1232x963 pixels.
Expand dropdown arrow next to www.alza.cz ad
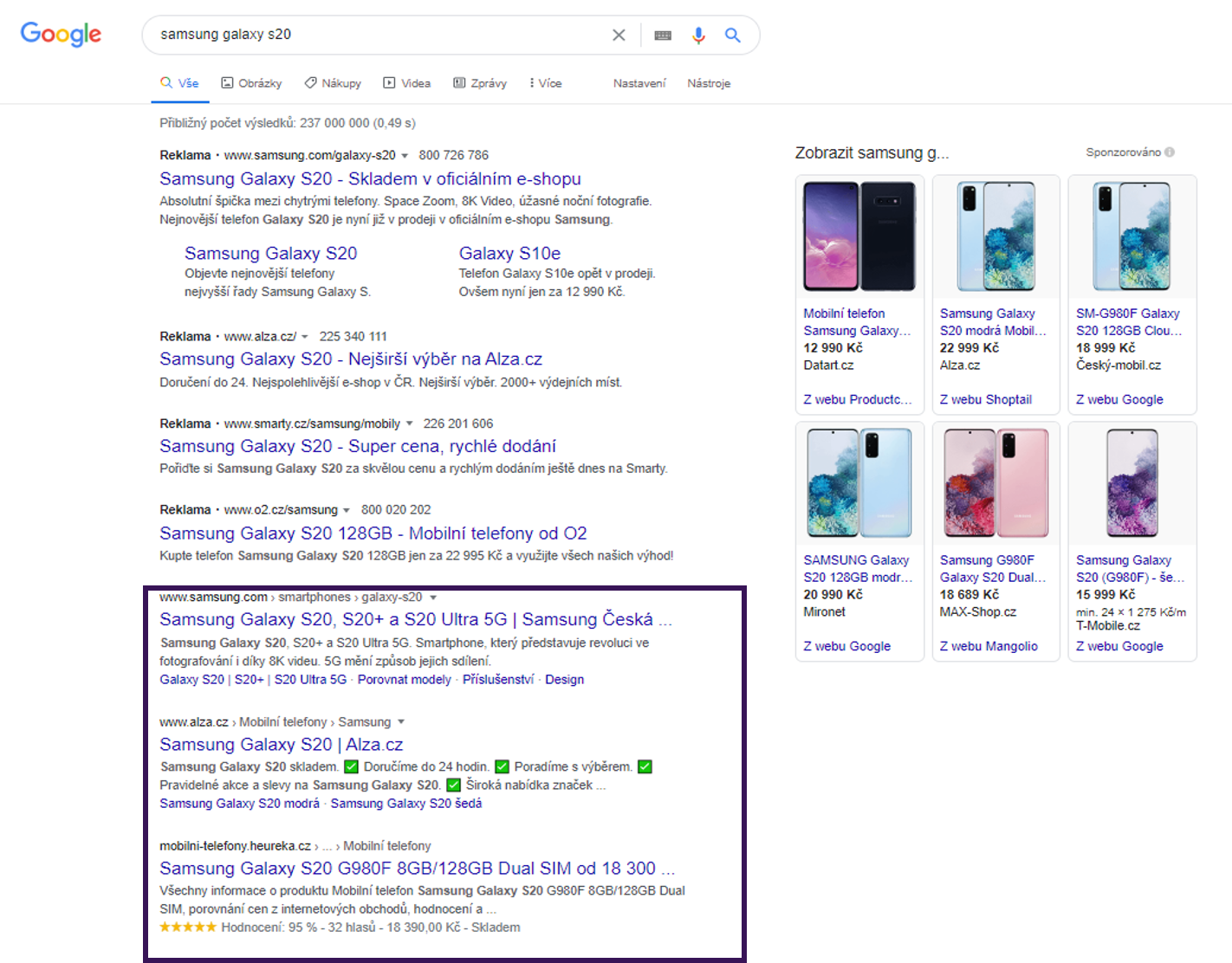point(305,337)
